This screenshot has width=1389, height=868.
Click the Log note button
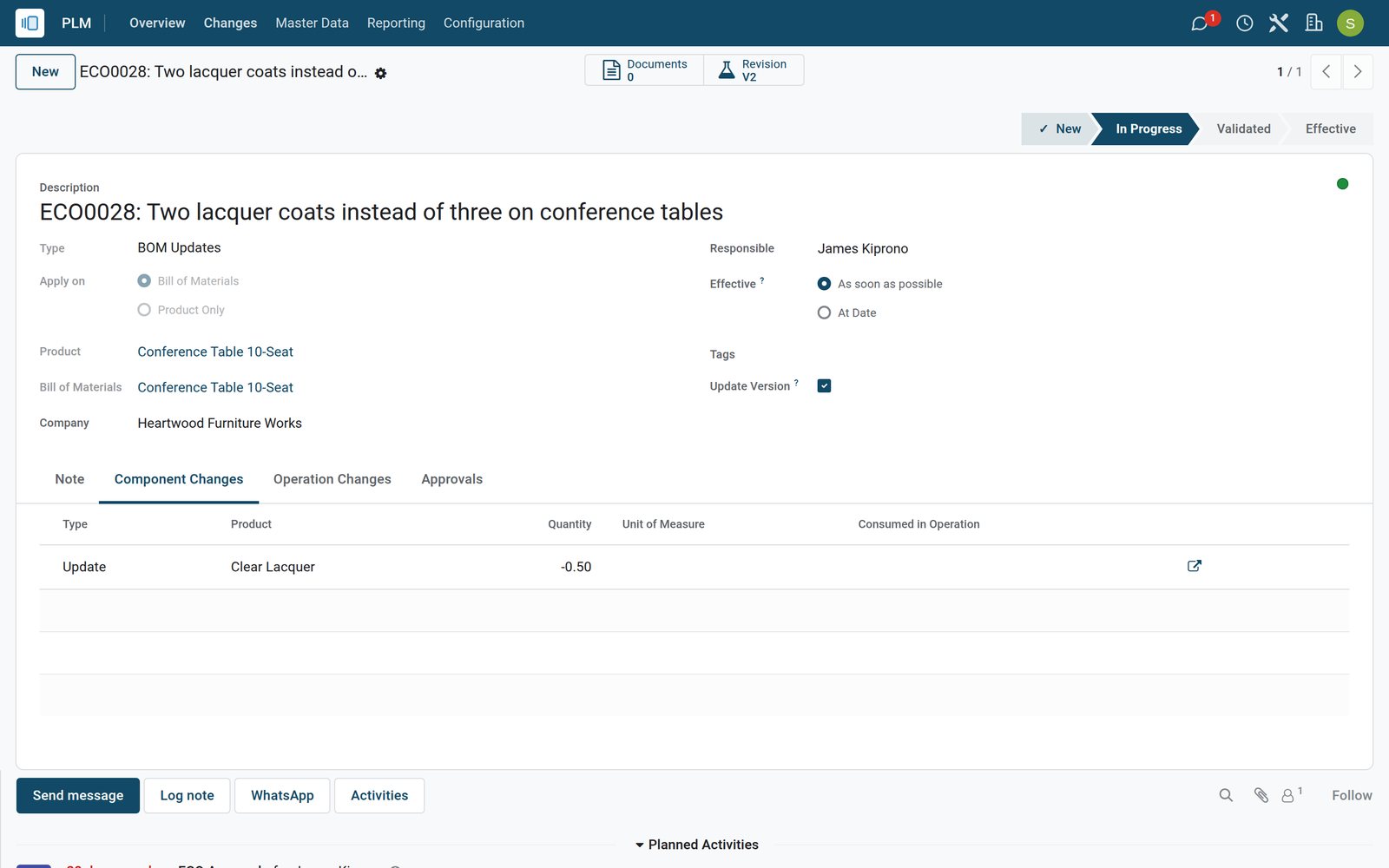[187, 795]
